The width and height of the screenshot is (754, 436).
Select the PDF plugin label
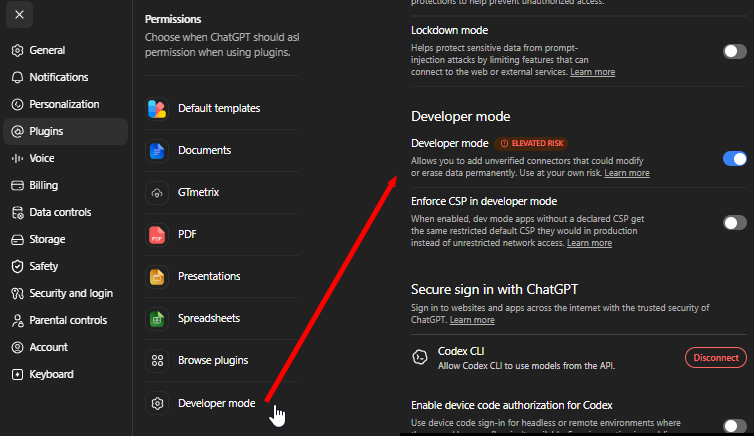(x=187, y=235)
